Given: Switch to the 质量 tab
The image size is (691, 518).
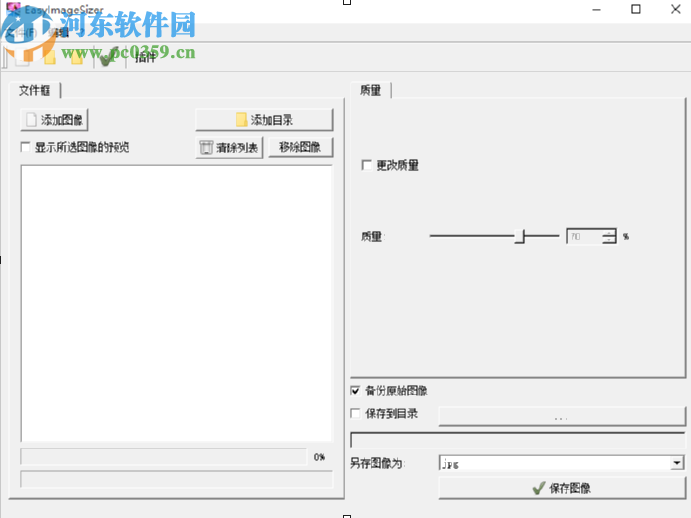Looking at the screenshot, I should 370,90.
